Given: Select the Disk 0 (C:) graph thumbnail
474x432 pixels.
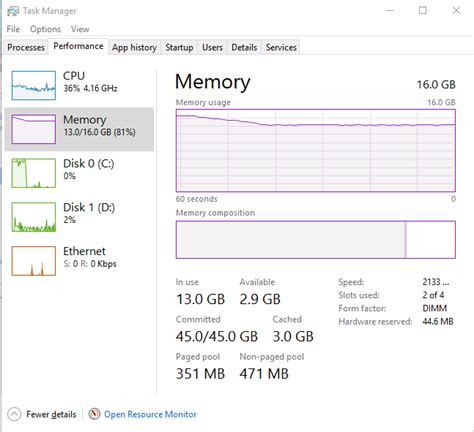Looking at the screenshot, I should pos(34,173).
